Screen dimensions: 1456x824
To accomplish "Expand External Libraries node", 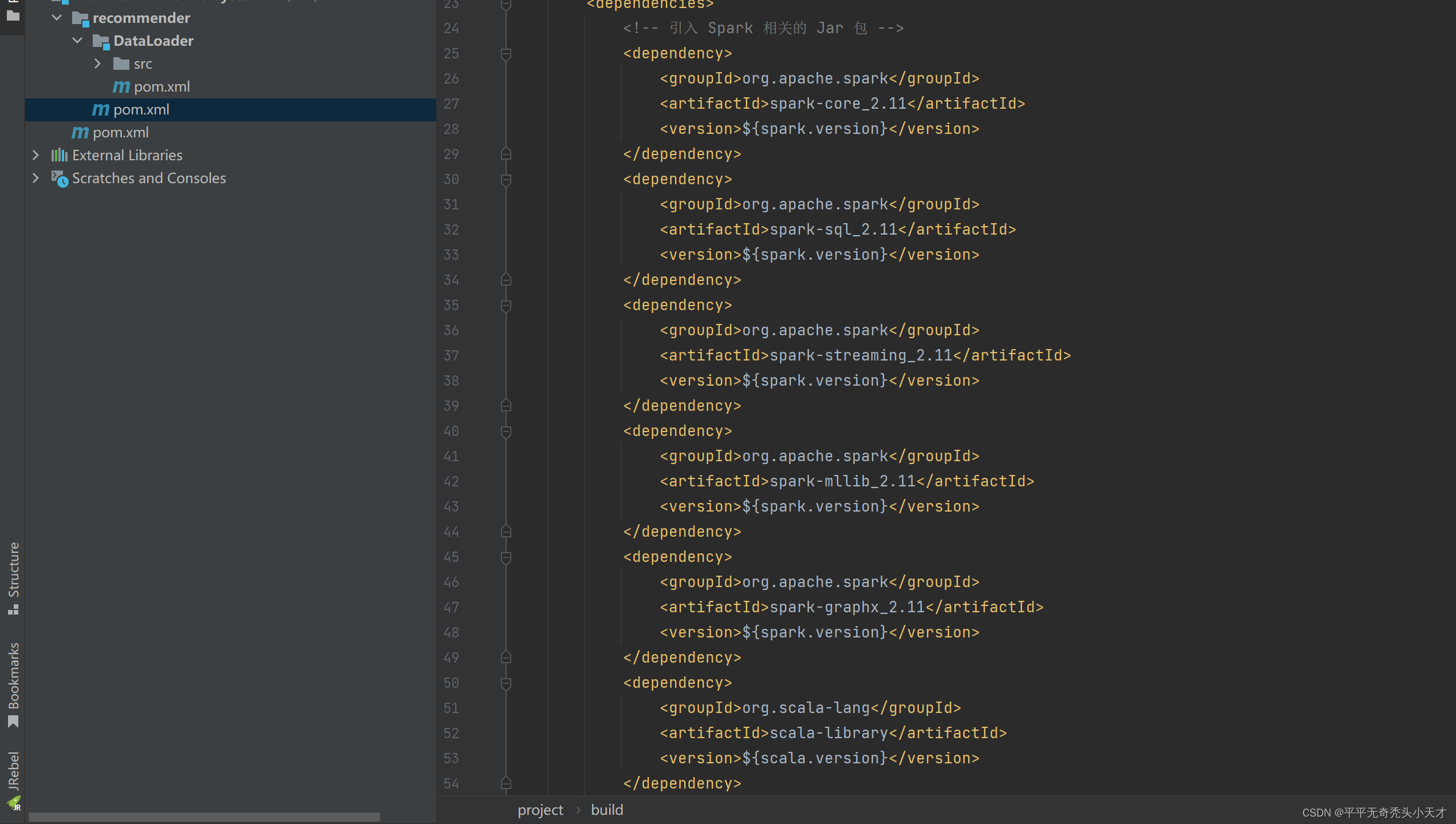I will pyautogui.click(x=35, y=155).
